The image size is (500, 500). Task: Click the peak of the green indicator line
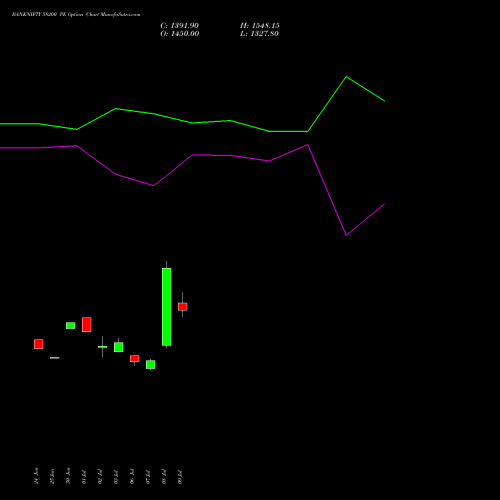(x=346, y=77)
